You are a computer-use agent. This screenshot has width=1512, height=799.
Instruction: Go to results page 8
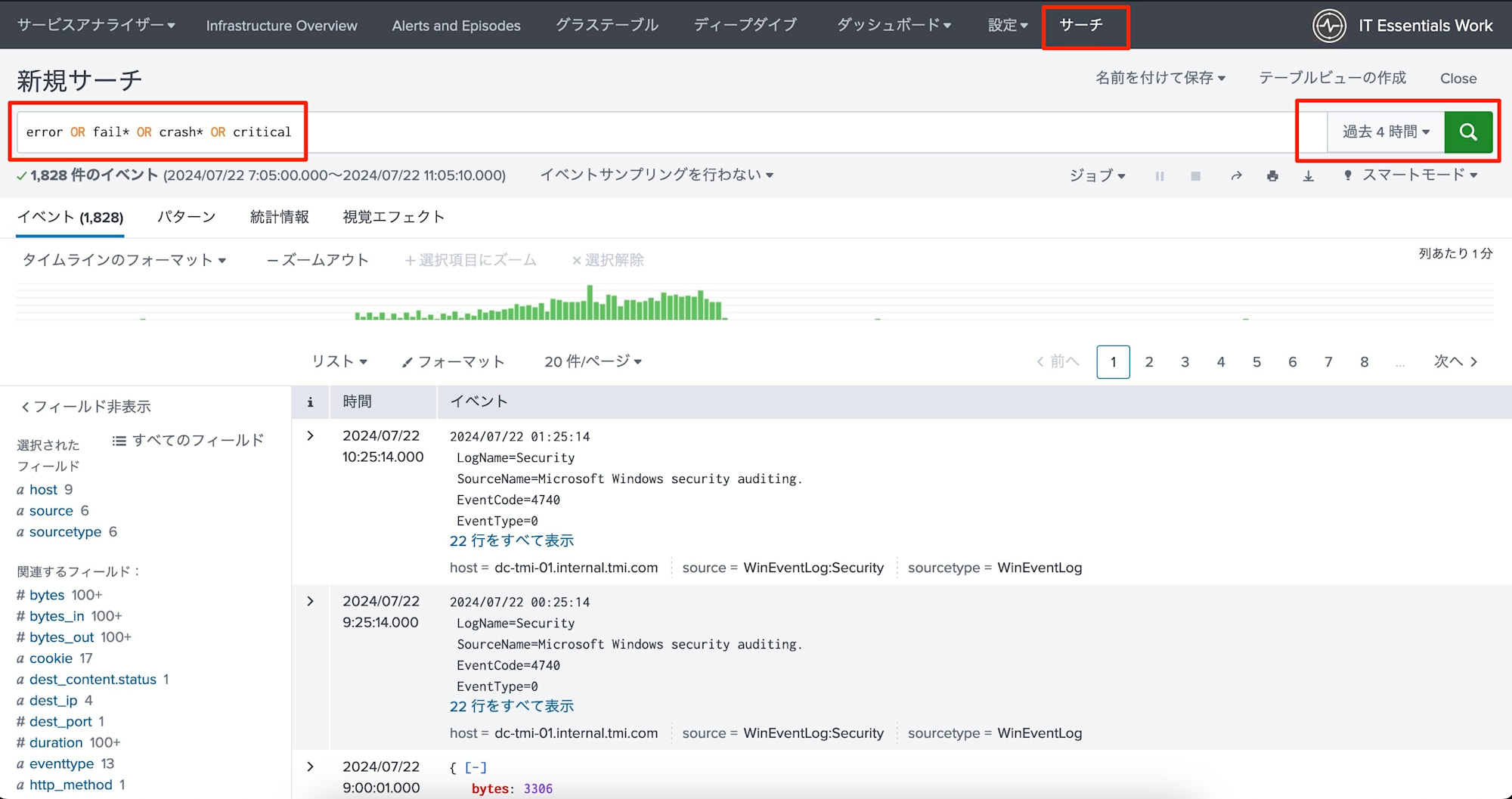coord(1365,362)
